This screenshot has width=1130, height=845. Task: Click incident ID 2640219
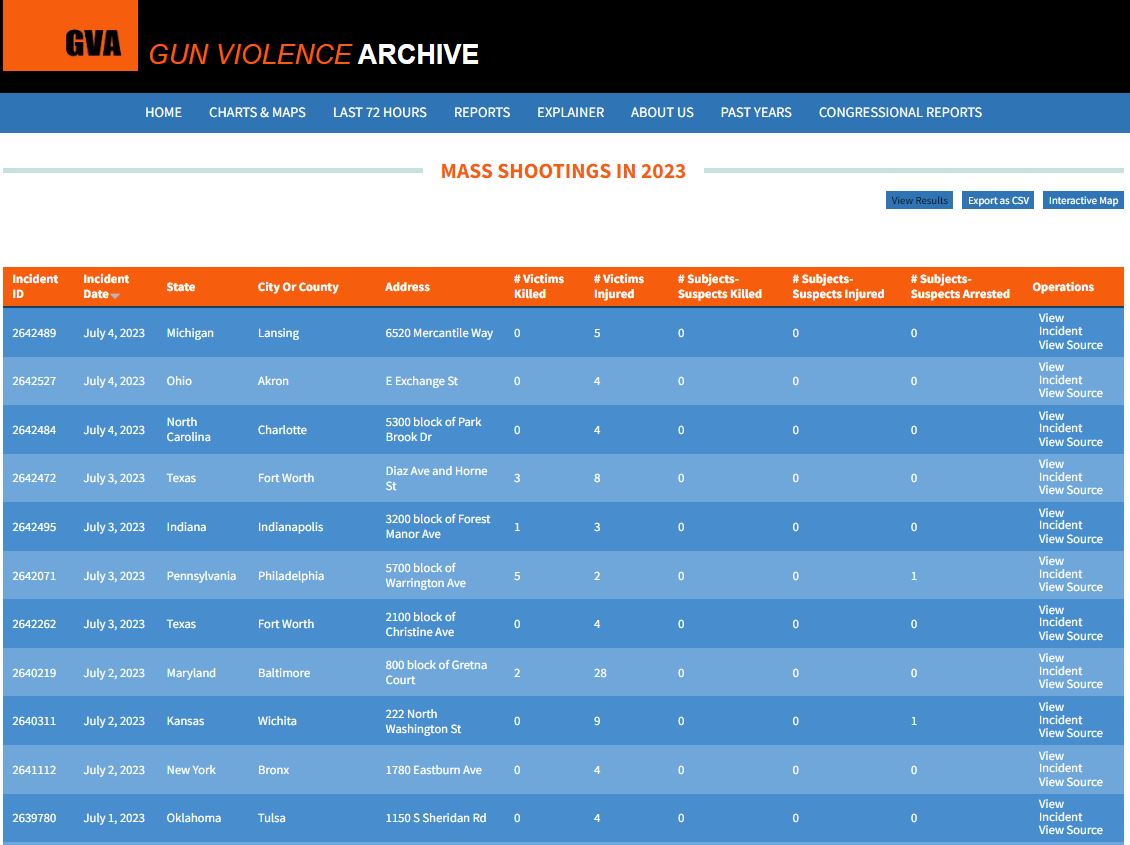click(x=34, y=673)
